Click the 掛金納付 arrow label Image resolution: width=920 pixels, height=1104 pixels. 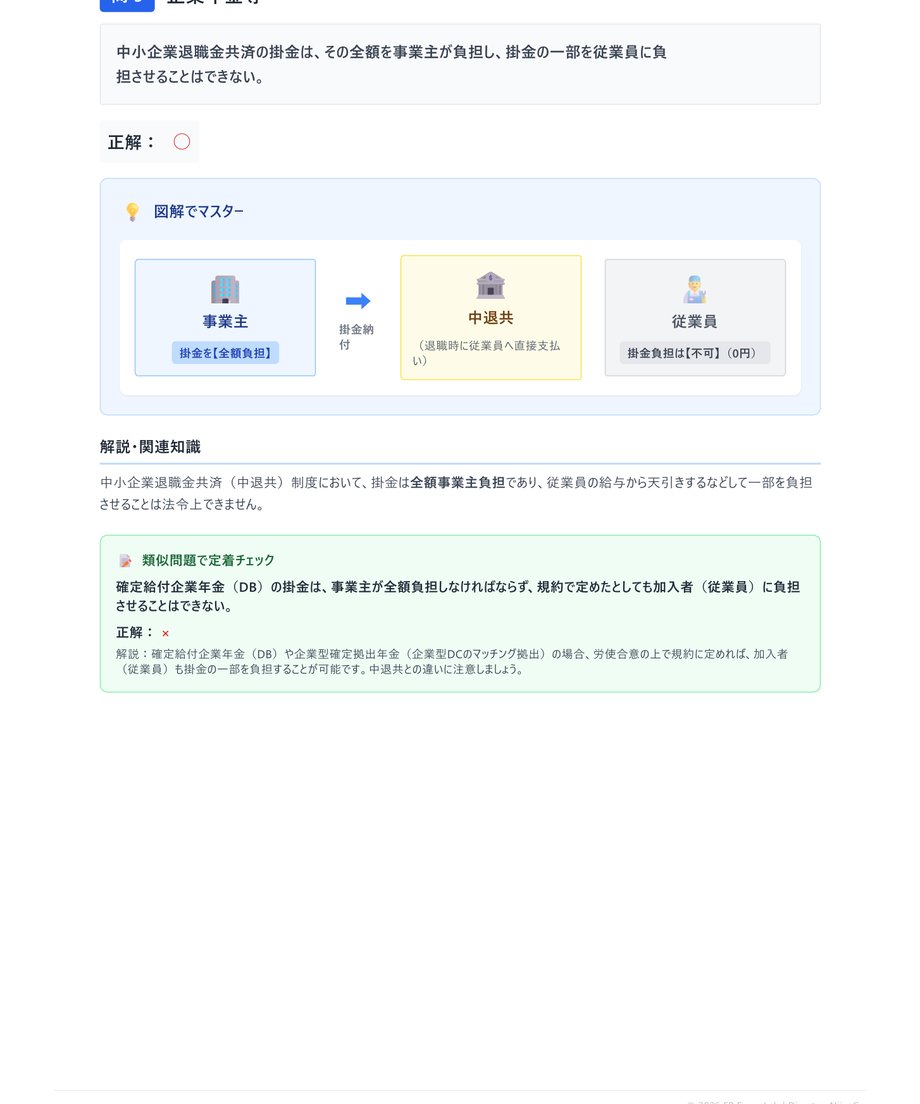tap(356, 337)
